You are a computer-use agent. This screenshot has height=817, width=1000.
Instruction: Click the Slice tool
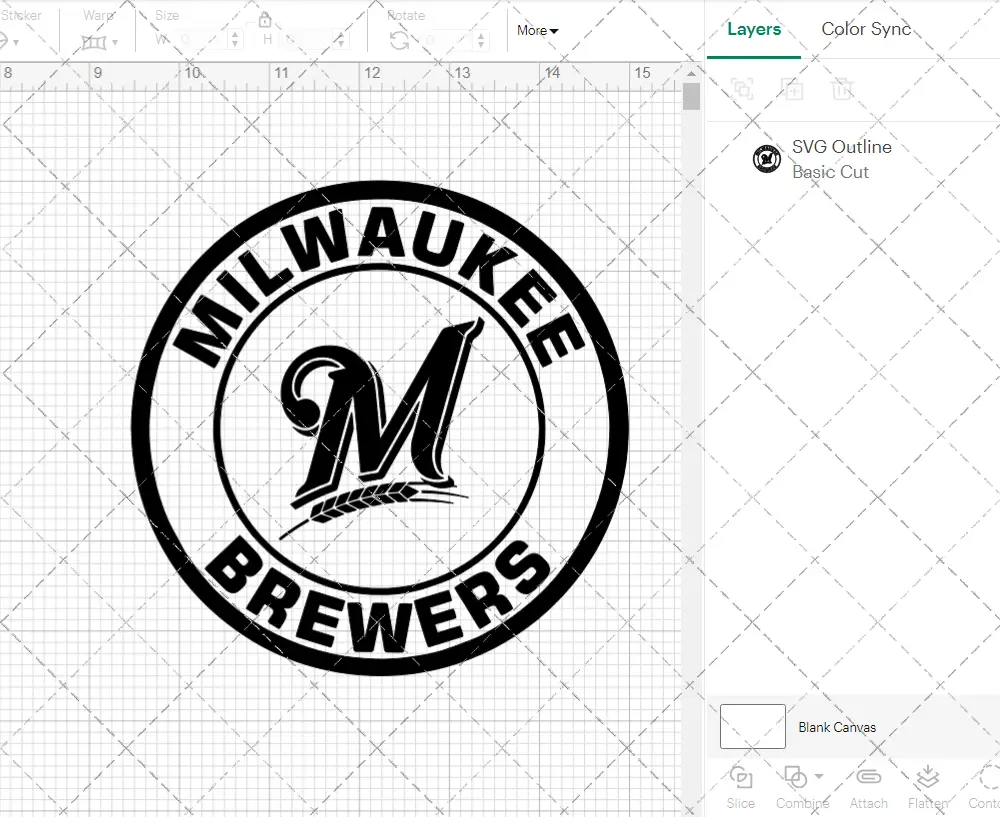tap(740, 788)
